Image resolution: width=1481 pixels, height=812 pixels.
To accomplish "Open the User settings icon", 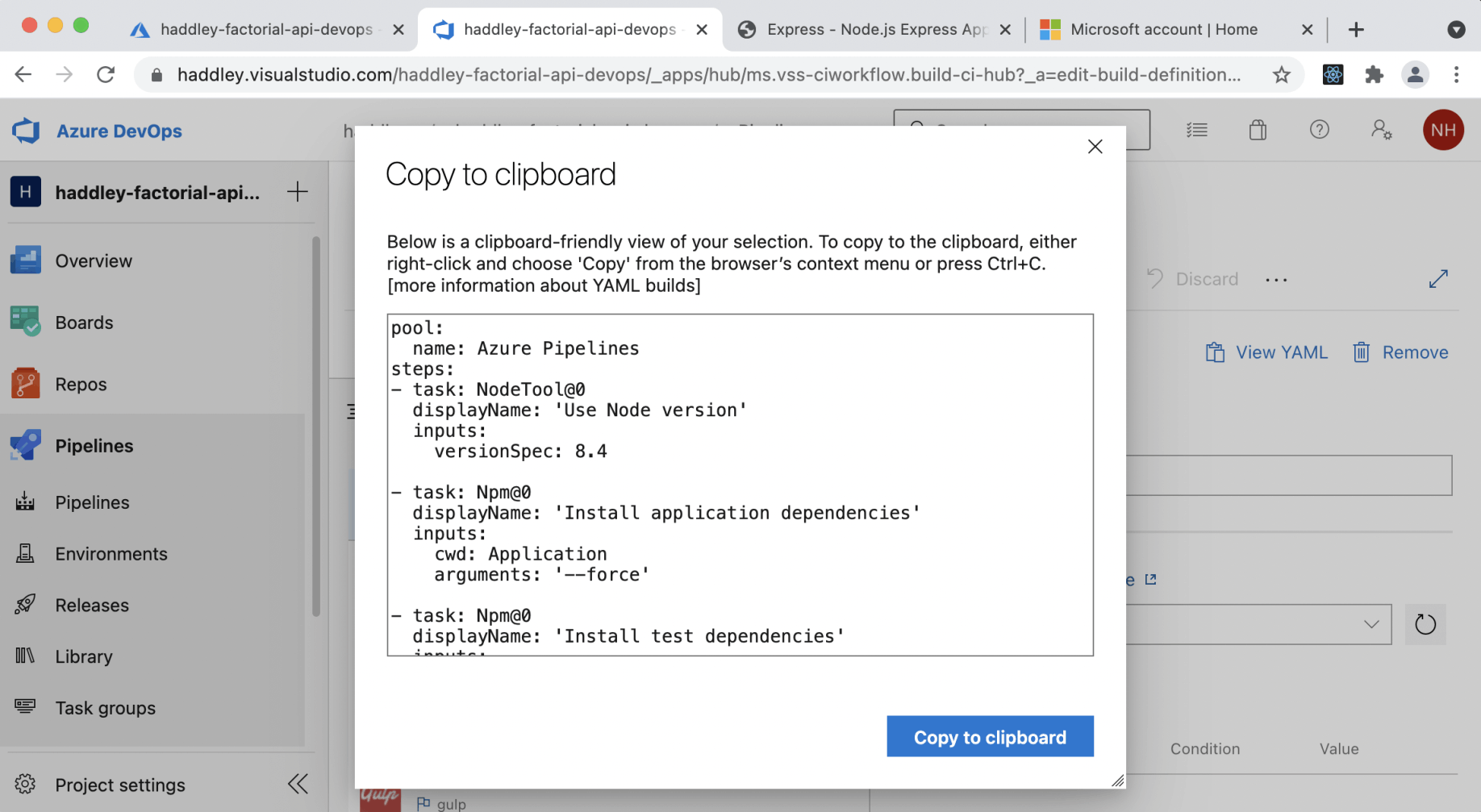I will click(x=1381, y=130).
